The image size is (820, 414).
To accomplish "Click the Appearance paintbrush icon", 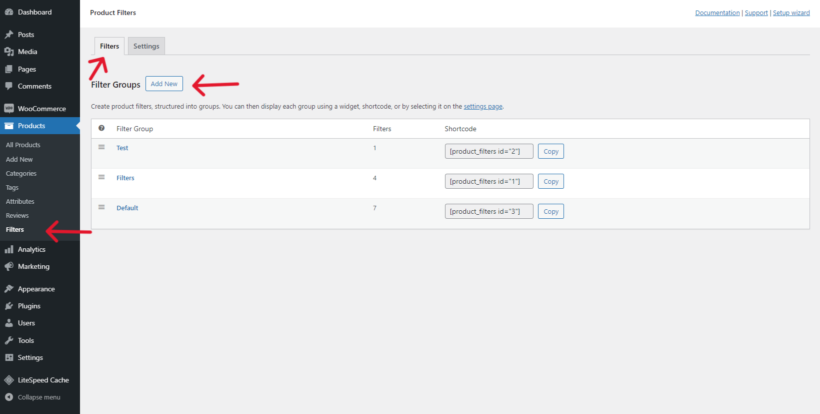I will [x=8, y=289].
